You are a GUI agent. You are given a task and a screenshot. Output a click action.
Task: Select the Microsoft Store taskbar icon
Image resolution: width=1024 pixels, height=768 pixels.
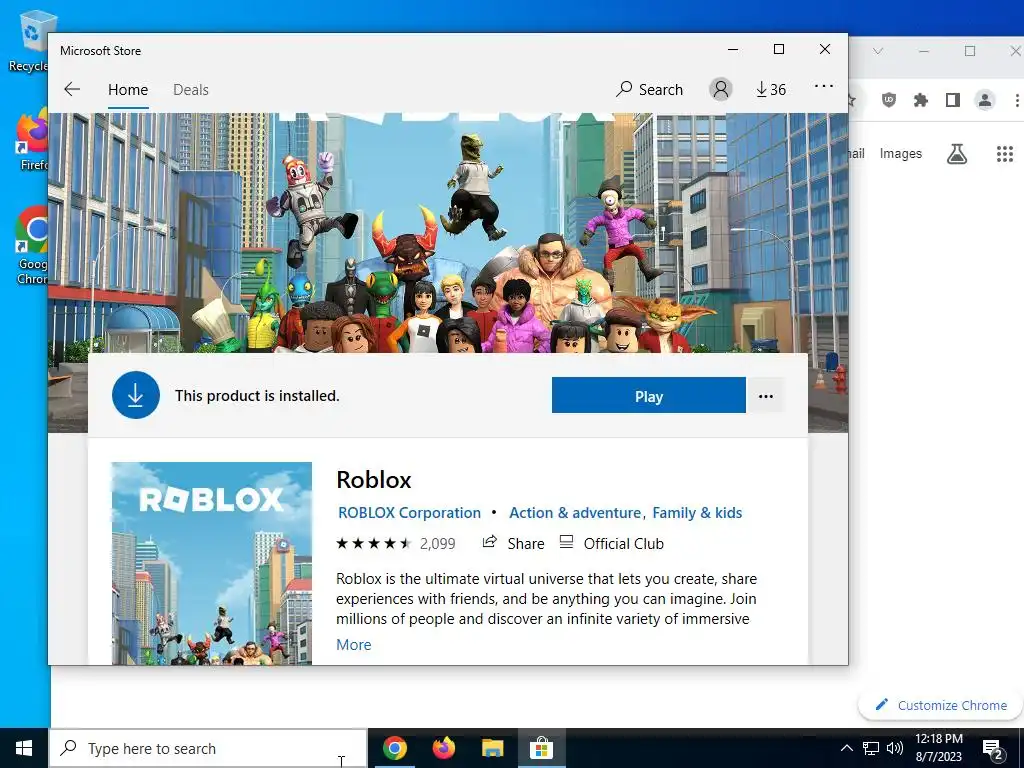coord(541,748)
